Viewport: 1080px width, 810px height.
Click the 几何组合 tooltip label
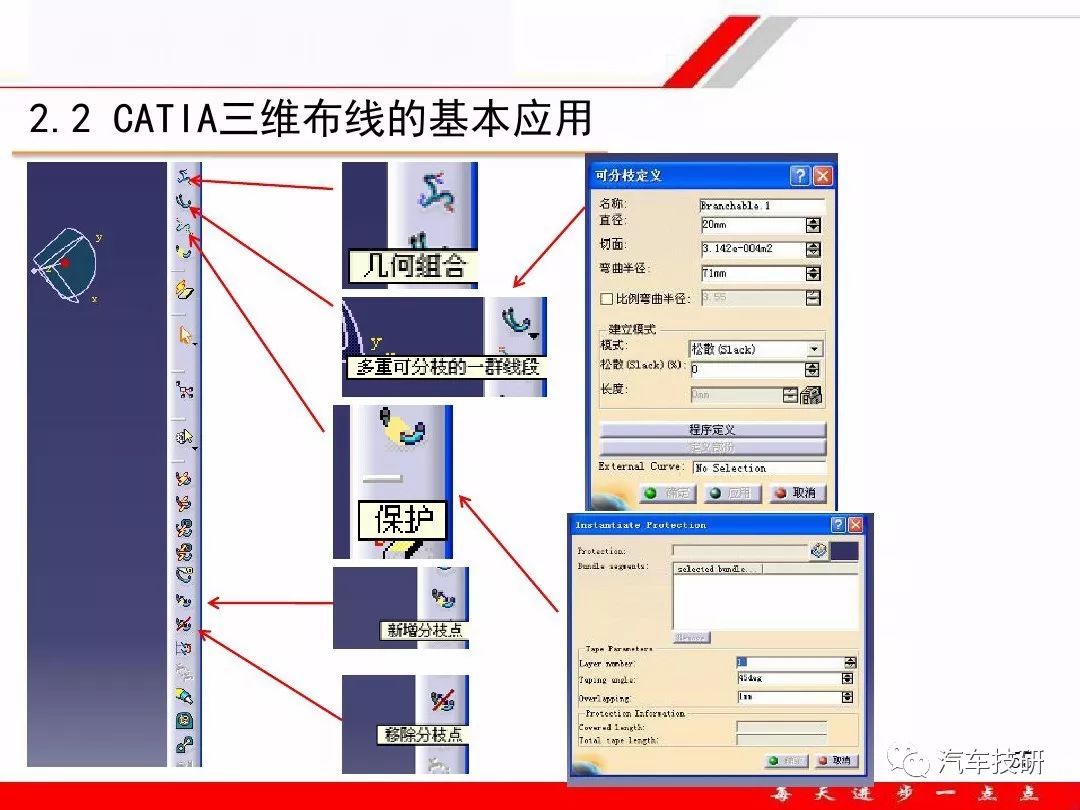[x=415, y=266]
